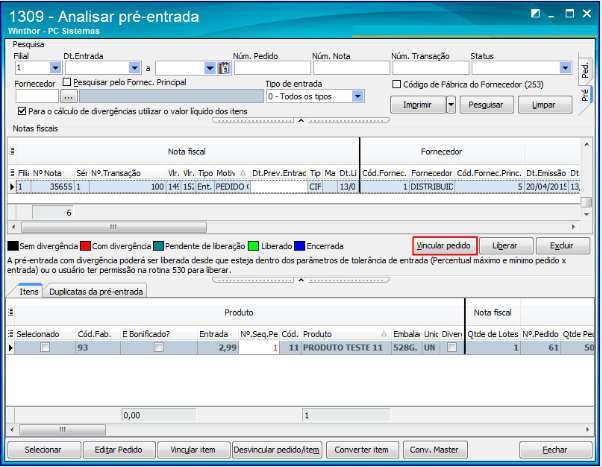Collapse the Pesquisa panel splitter arrow
The height and width of the screenshot is (467, 602).
click(x=301, y=121)
